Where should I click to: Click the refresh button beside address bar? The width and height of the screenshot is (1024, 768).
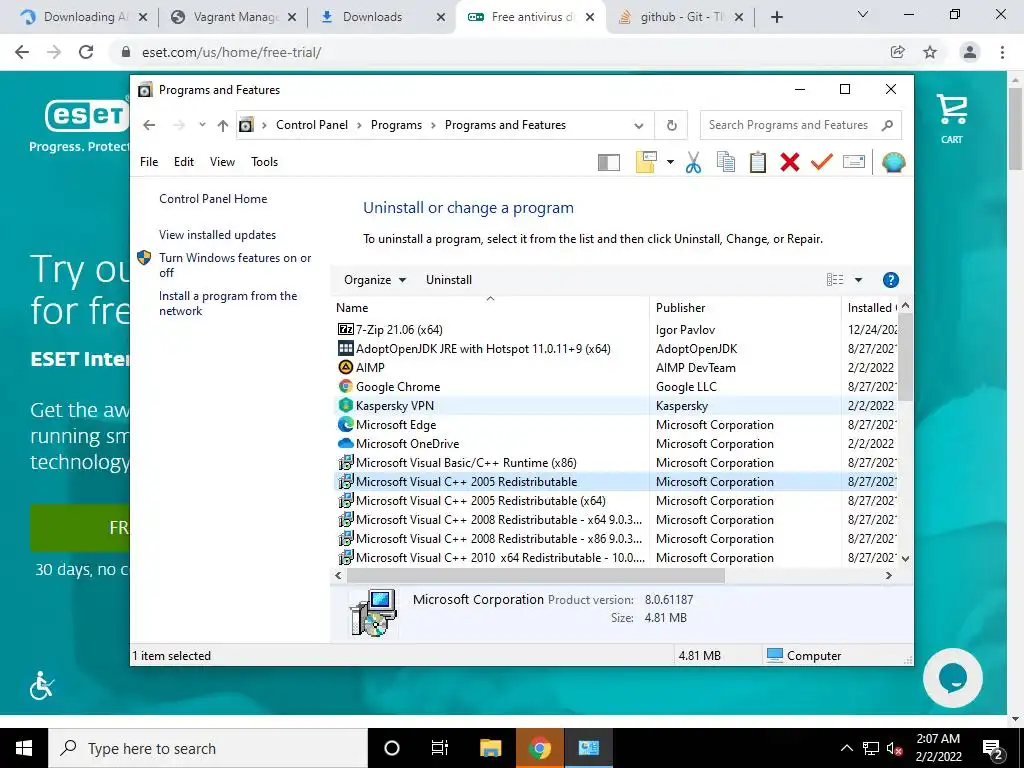point(671,125)
